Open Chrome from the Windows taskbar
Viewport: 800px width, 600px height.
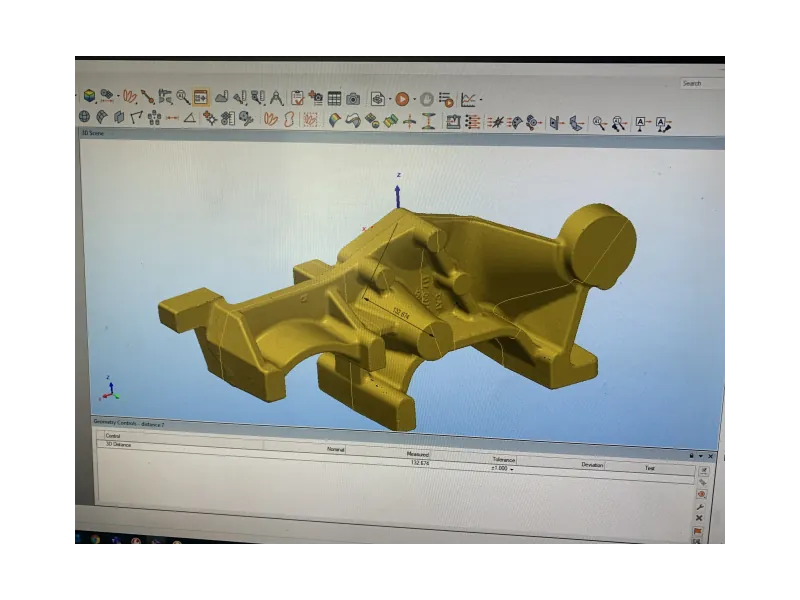pos(95,539)
